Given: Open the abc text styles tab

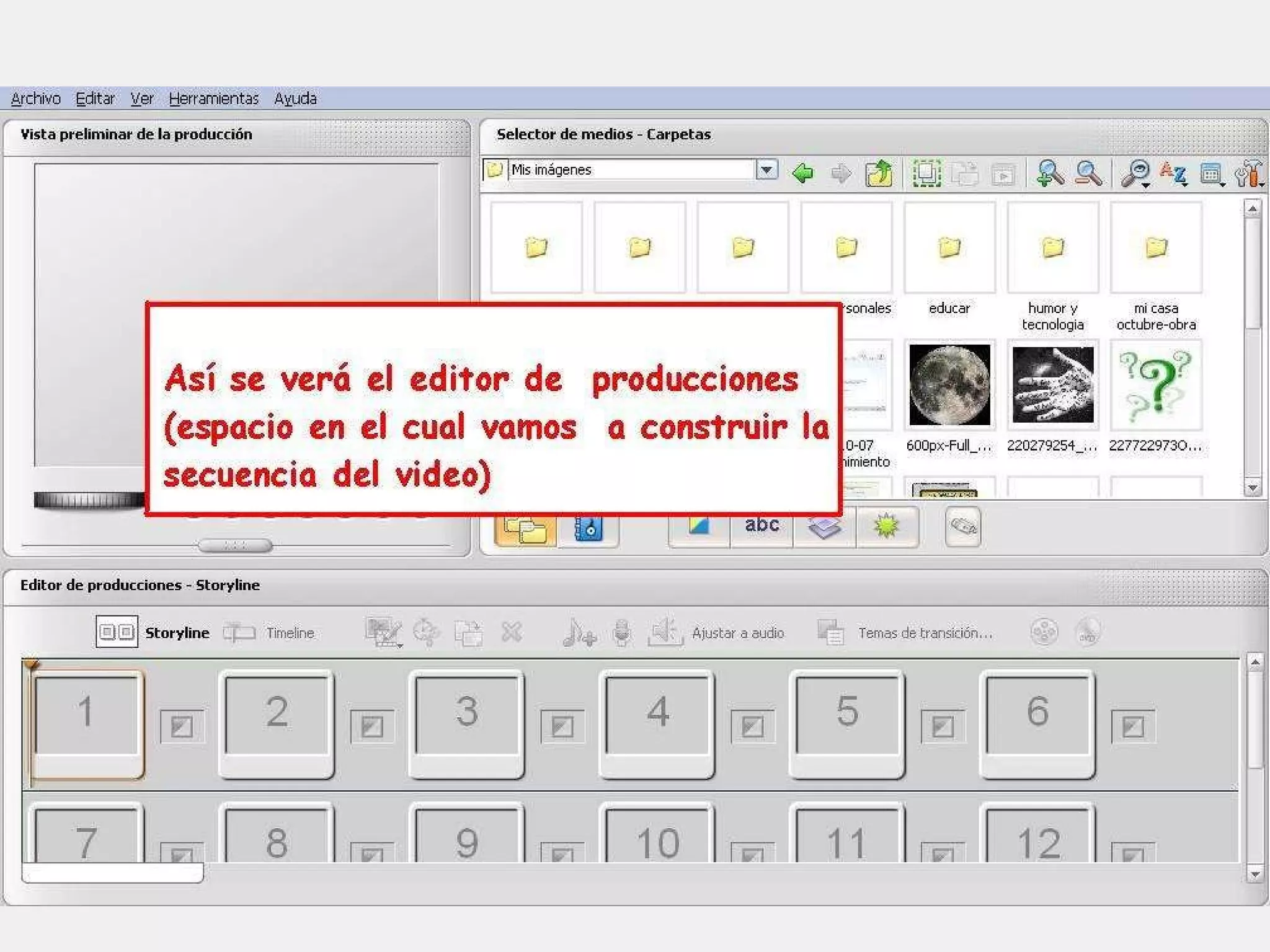Looking at the screenshot, I should pyautogui.click(x=762, y=526).
